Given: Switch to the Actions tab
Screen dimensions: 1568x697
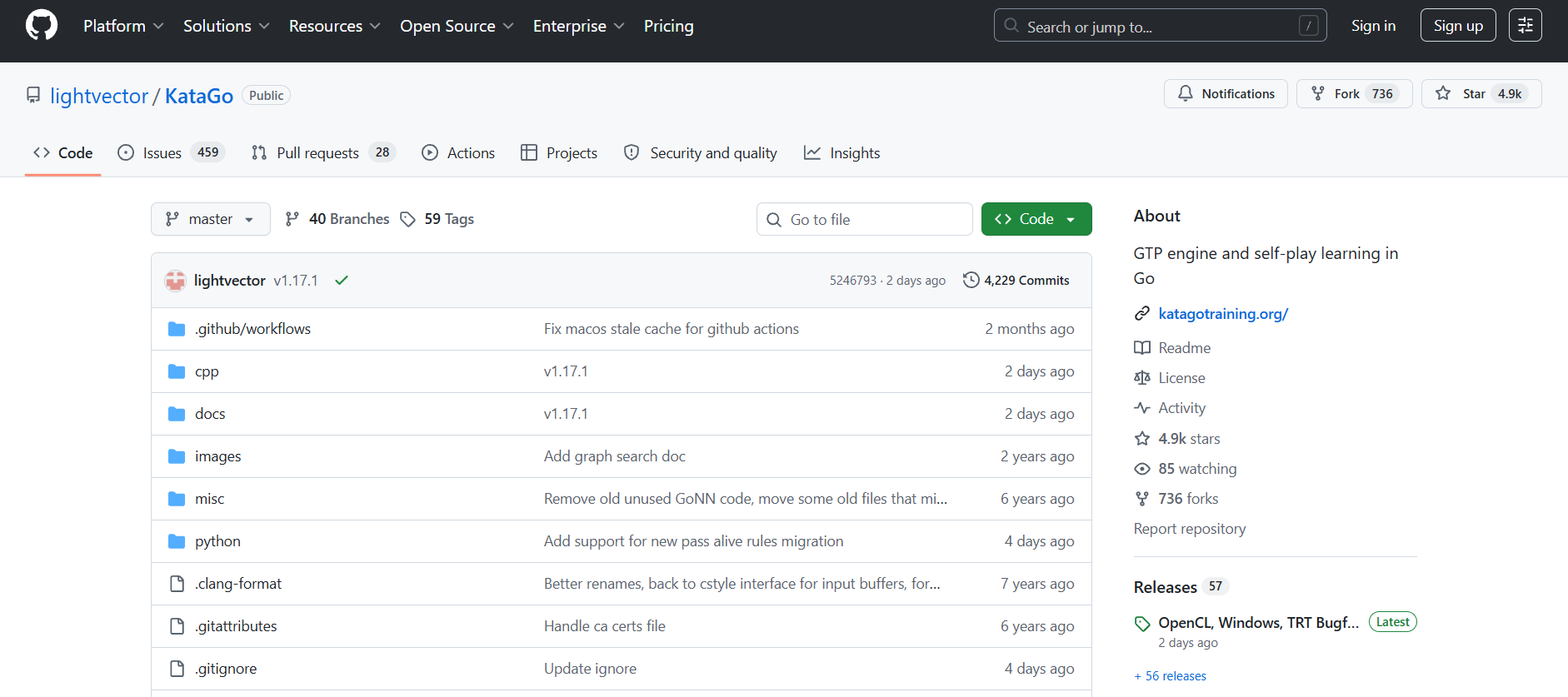Looking at the screenshot, I should click(x=458, y=152).
